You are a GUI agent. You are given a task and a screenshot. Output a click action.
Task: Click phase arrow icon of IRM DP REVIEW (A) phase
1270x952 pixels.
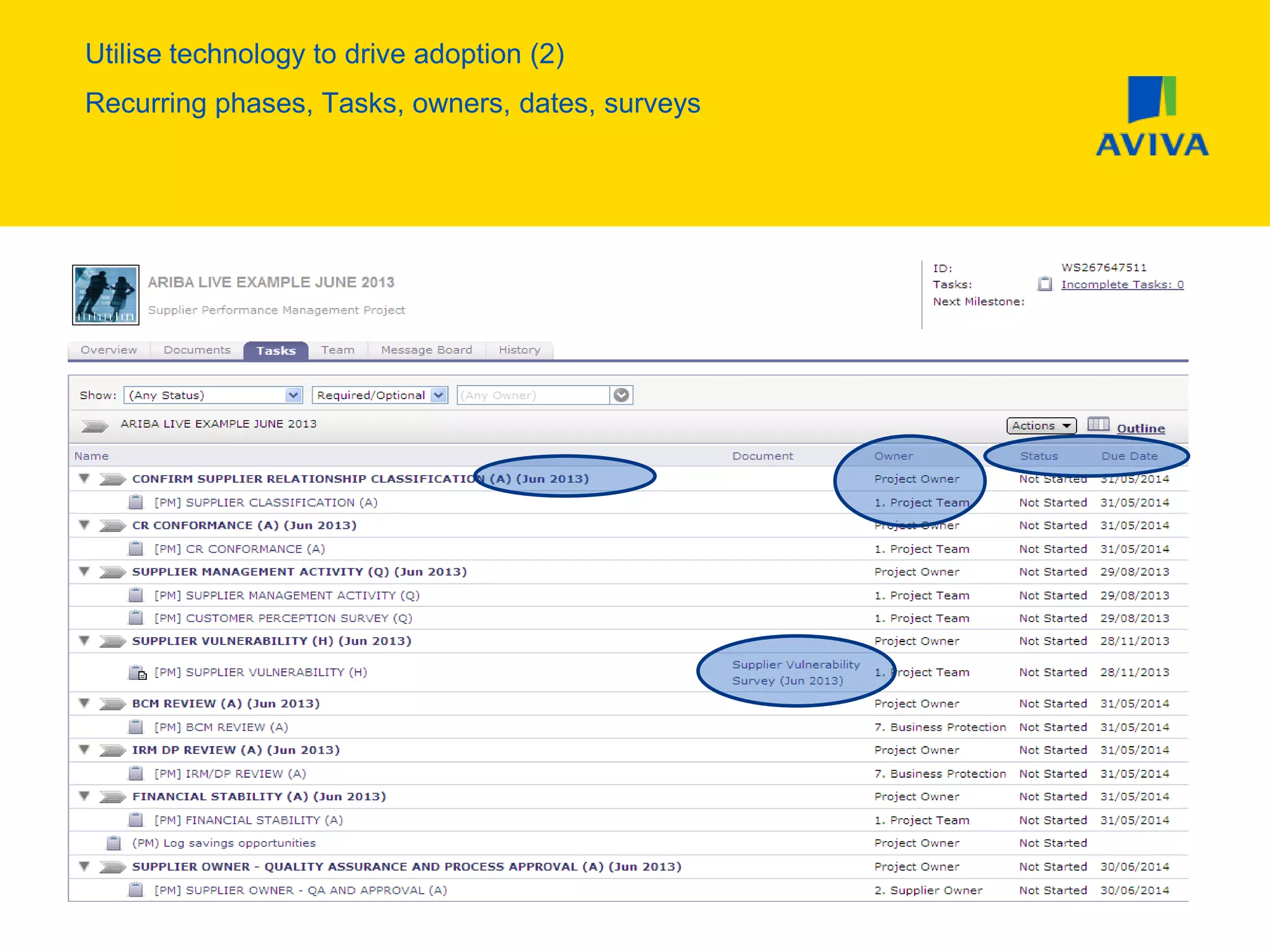[113, 751]
